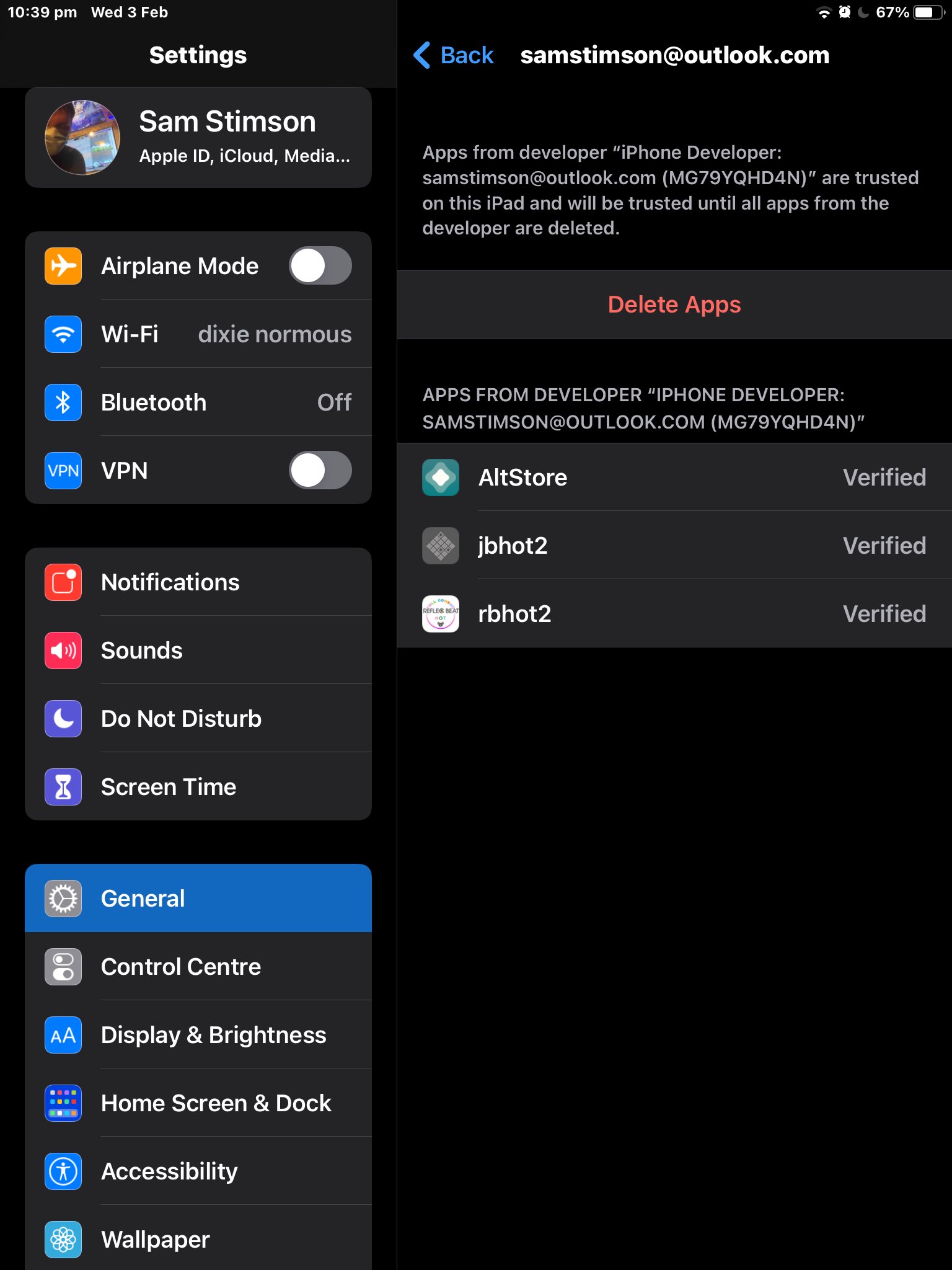Tap the Control Centre switches icon
The width and height of the screenshot is (952, 1270).
63,967
